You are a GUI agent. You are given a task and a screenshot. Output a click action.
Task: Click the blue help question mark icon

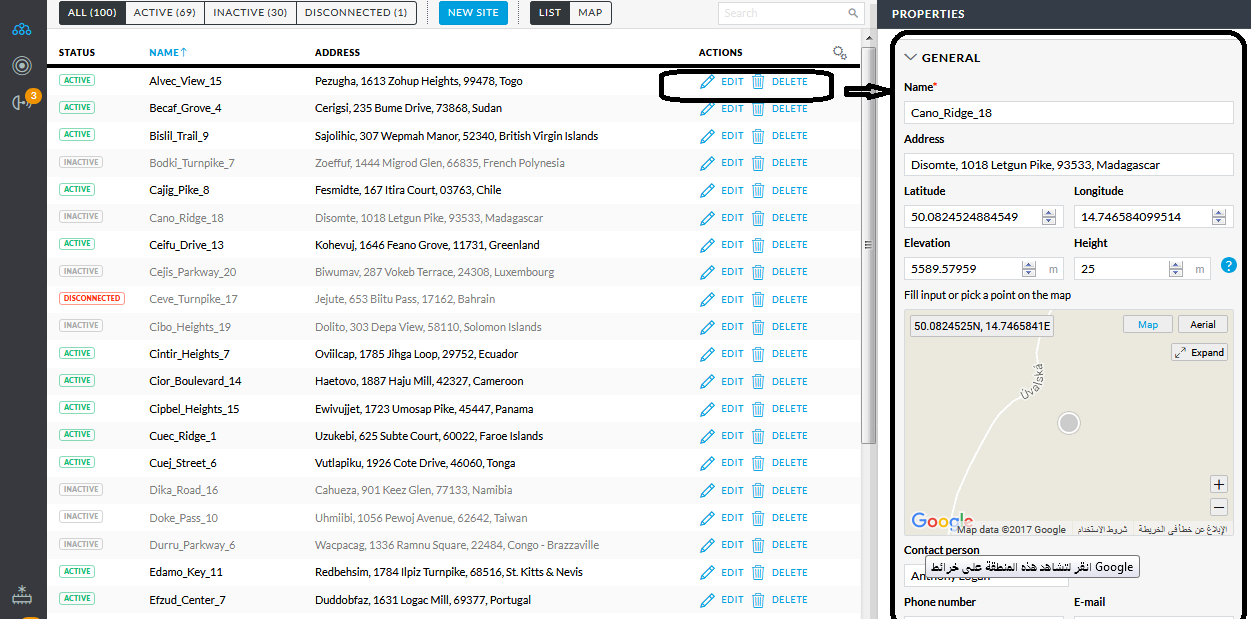[x=1229, y=265]
